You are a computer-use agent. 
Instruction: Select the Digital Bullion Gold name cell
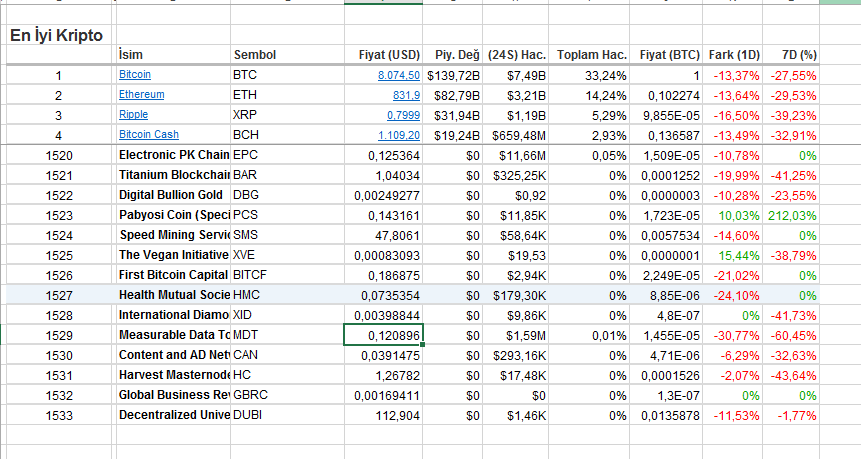[x=173, y=195]
